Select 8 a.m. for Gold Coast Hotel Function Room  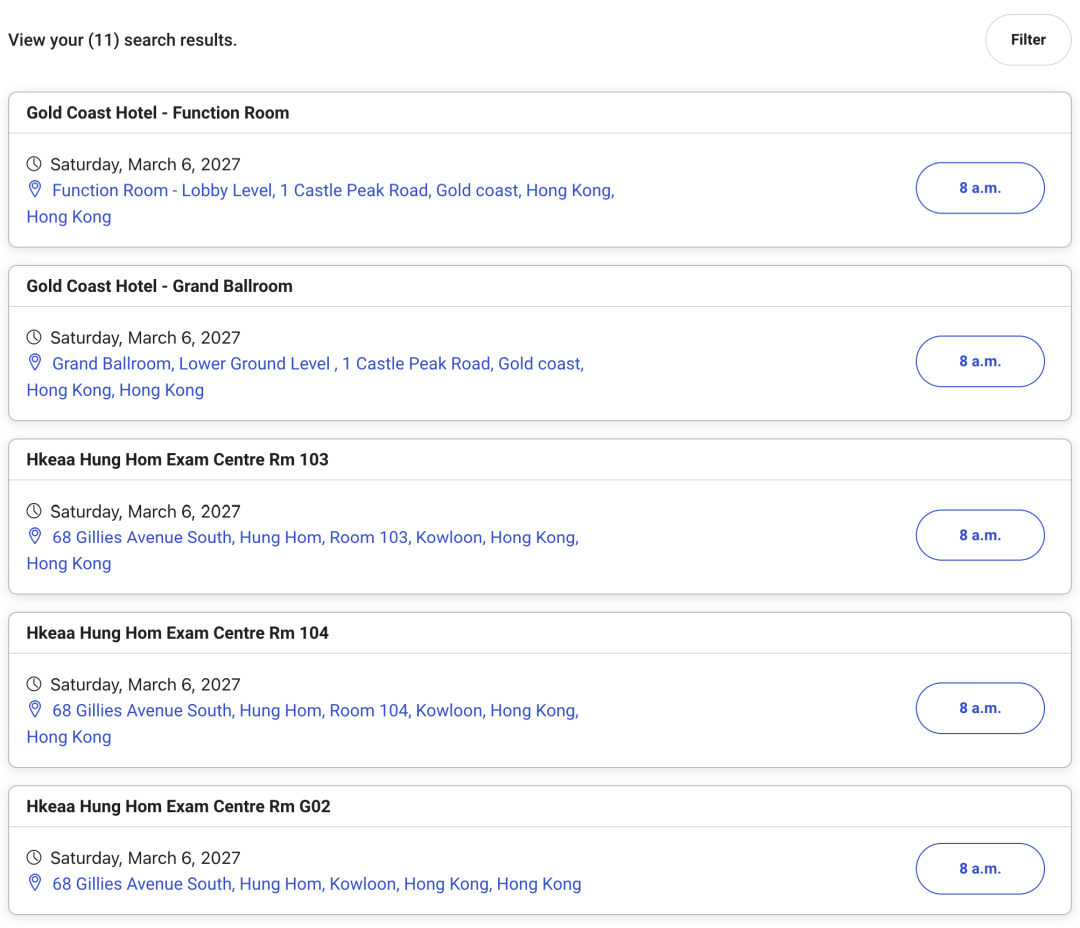click(979, 188)
